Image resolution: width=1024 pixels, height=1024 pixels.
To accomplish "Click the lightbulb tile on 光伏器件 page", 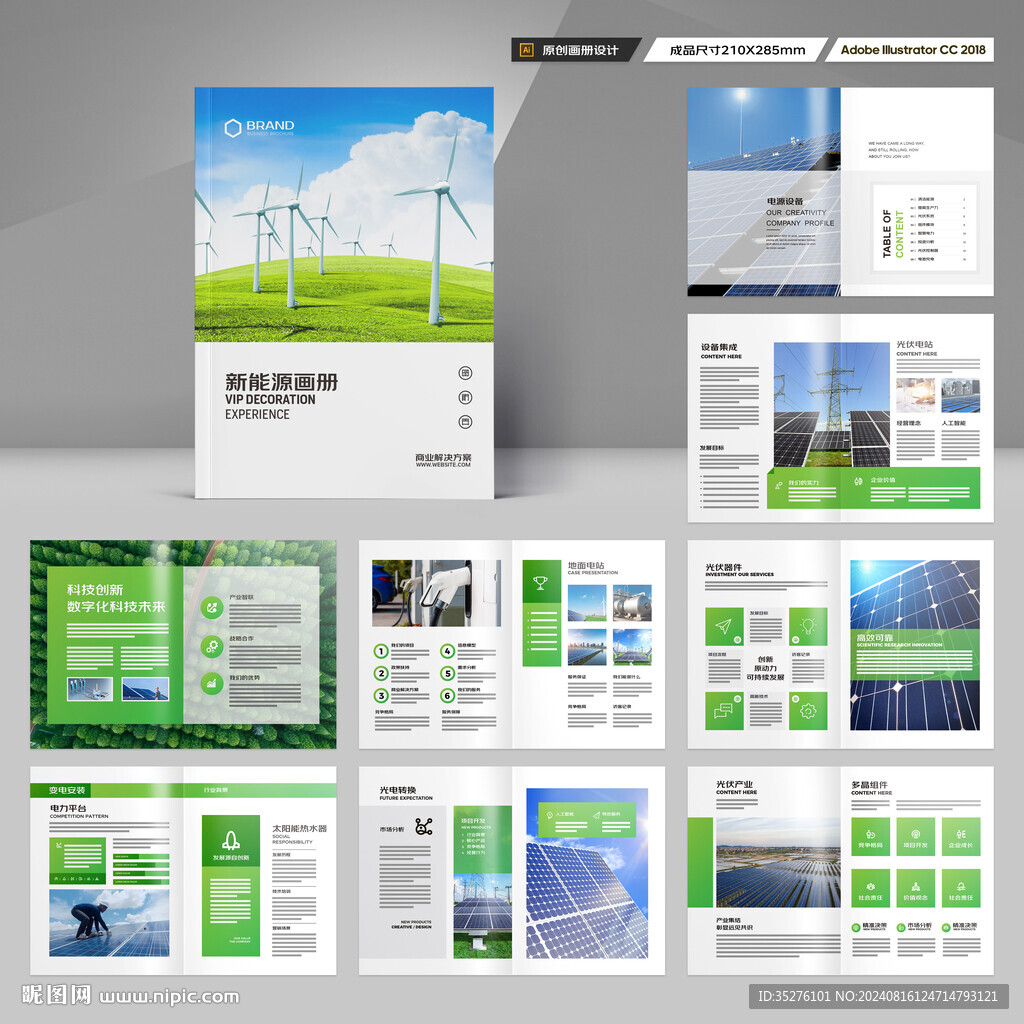I will (x=808, y=626).
